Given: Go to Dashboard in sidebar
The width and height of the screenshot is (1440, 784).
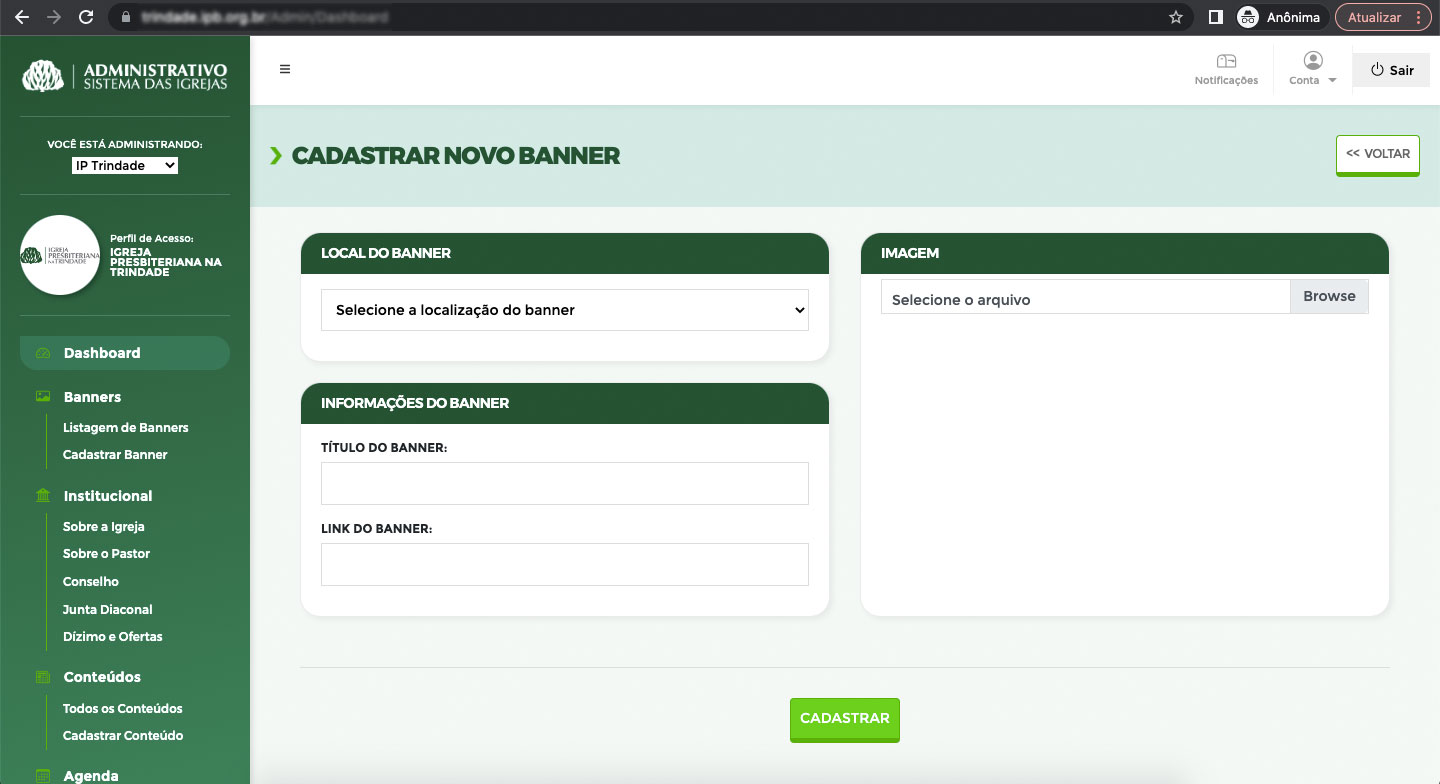Looking at the screenshot, I should pyautogui.click(x=102, y=353).
